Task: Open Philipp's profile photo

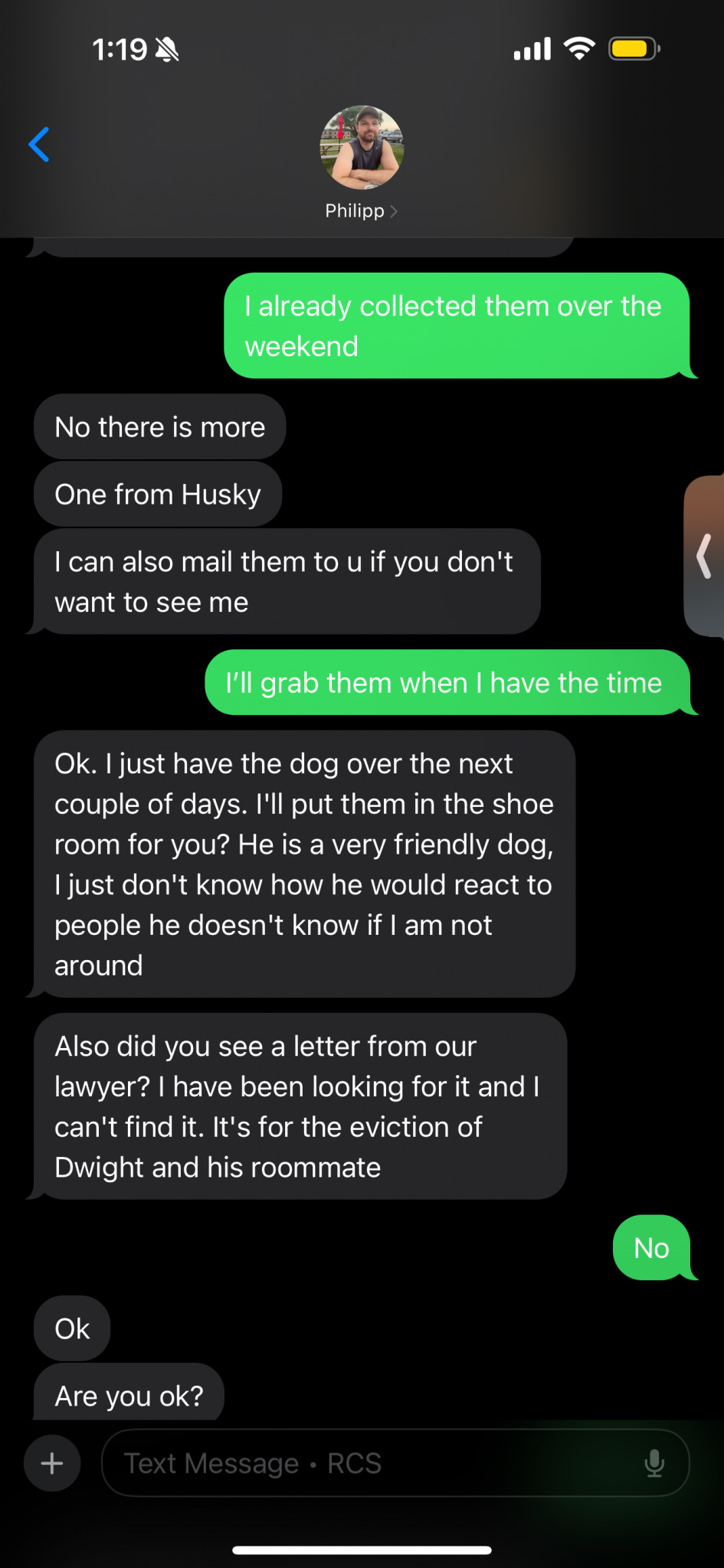Action: (x=362, y=147)
